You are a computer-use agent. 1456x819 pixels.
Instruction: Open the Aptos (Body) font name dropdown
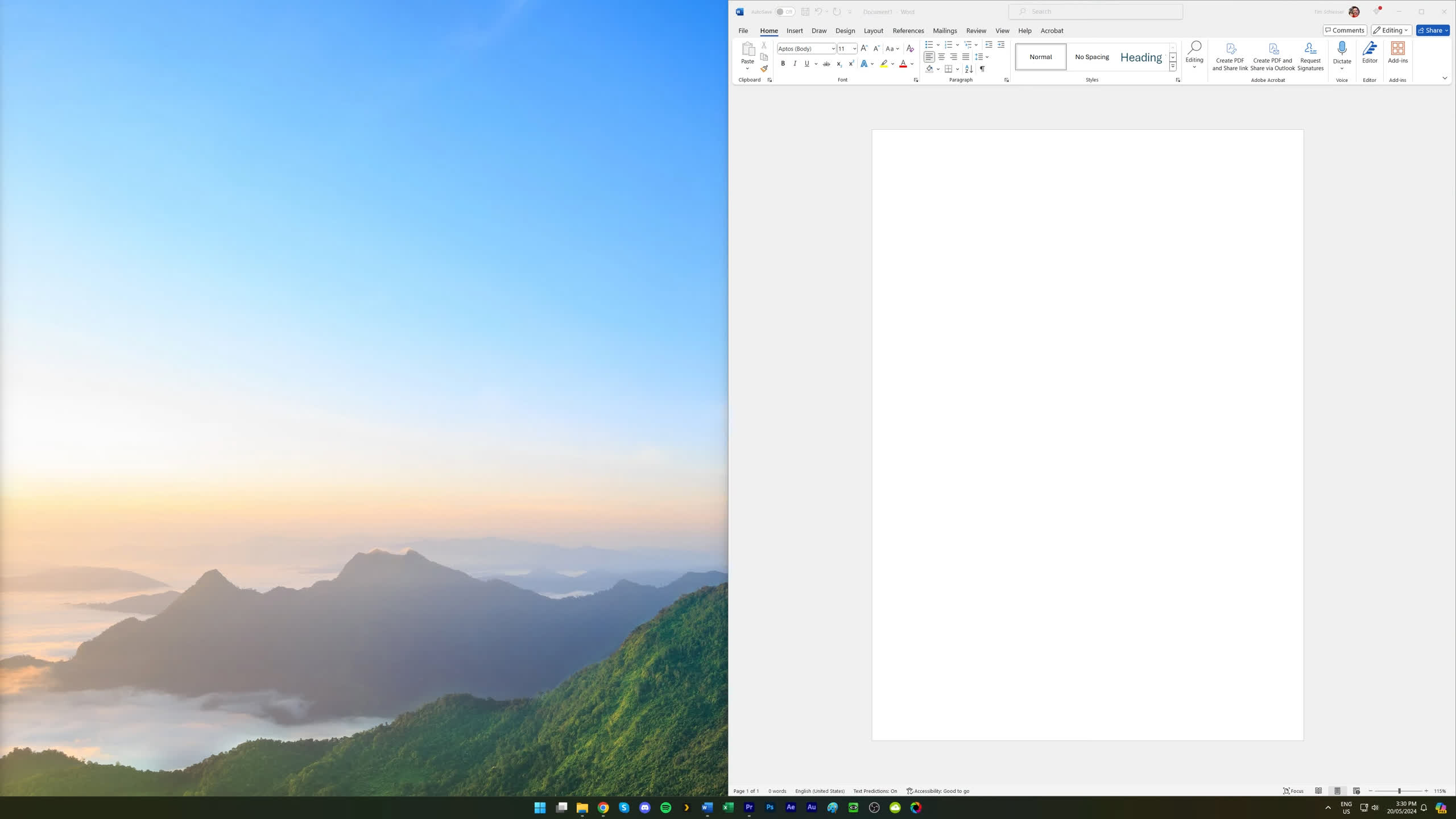click(833, 49)
